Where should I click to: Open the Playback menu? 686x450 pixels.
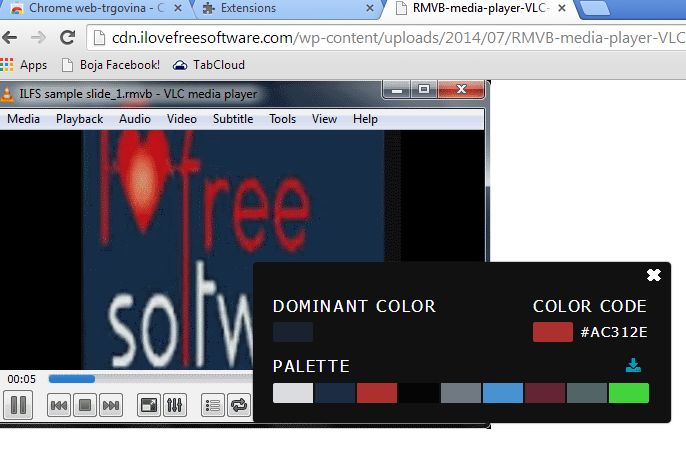coord(79,119)
